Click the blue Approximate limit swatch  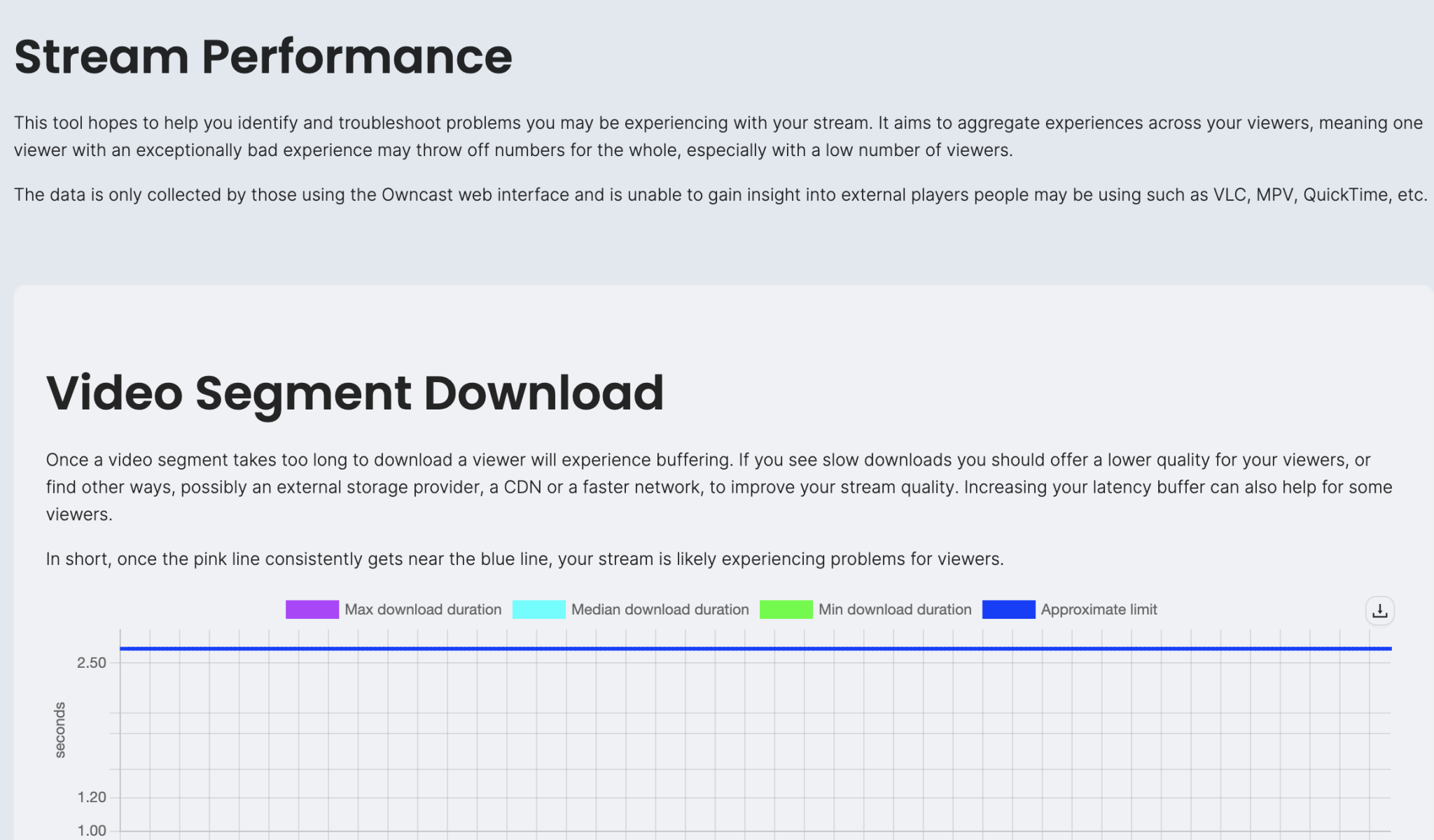(1008, 610)
